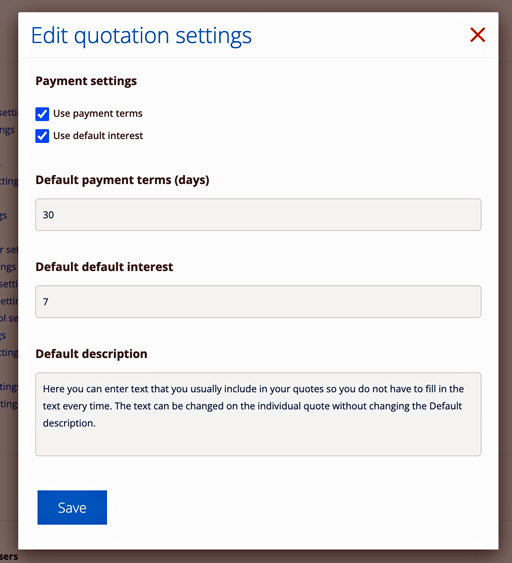512x563 pixels.
Task: Save the quotation settings
Action: [x=72, y=507]
